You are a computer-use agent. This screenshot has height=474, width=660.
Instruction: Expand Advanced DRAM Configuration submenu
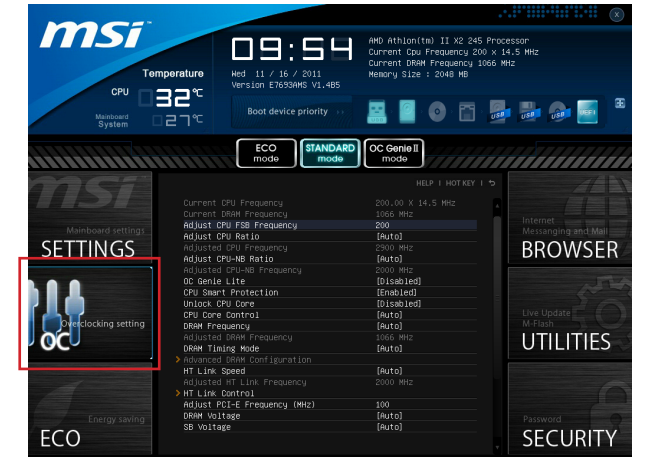(247, 360)
